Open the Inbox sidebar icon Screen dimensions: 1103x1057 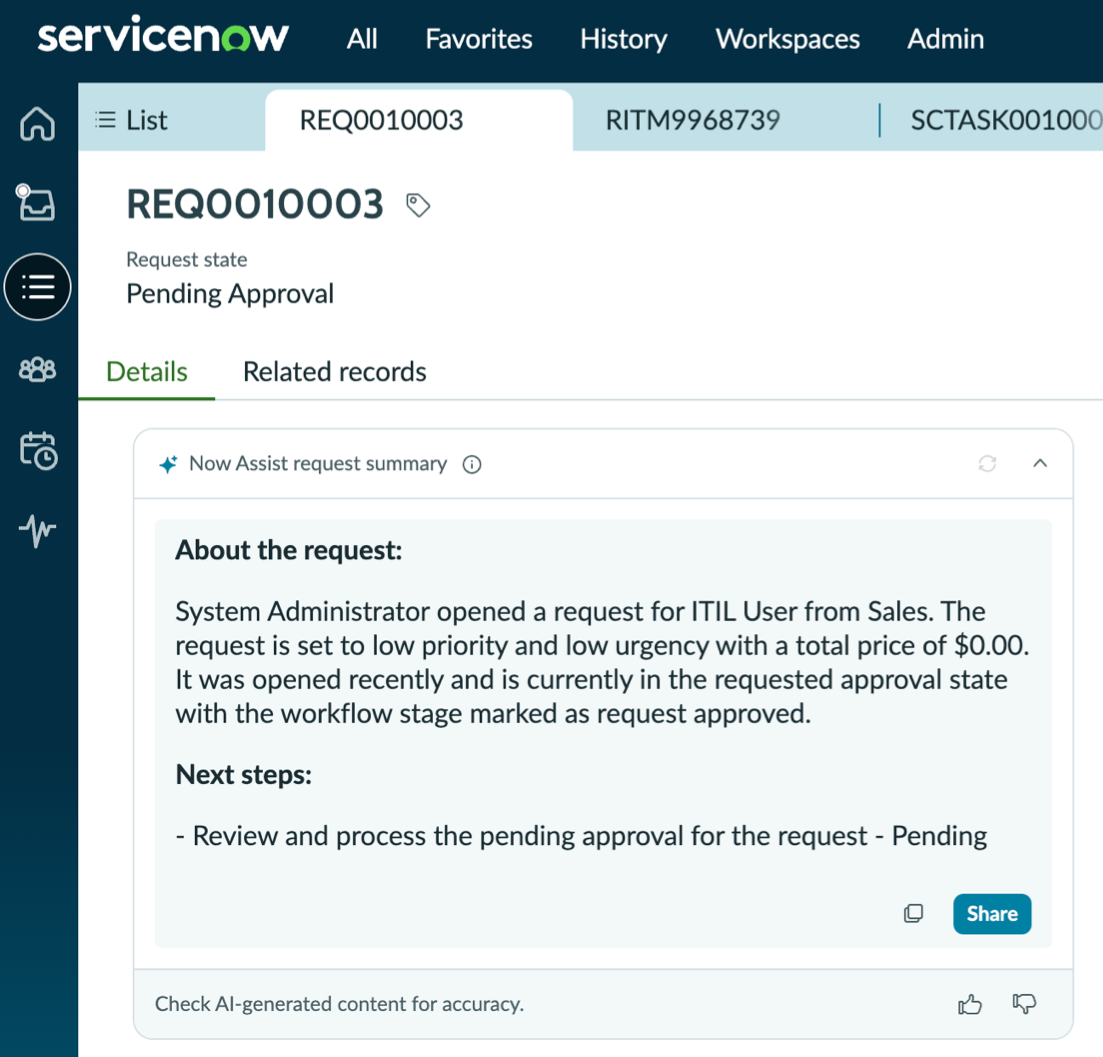point(36,203)
